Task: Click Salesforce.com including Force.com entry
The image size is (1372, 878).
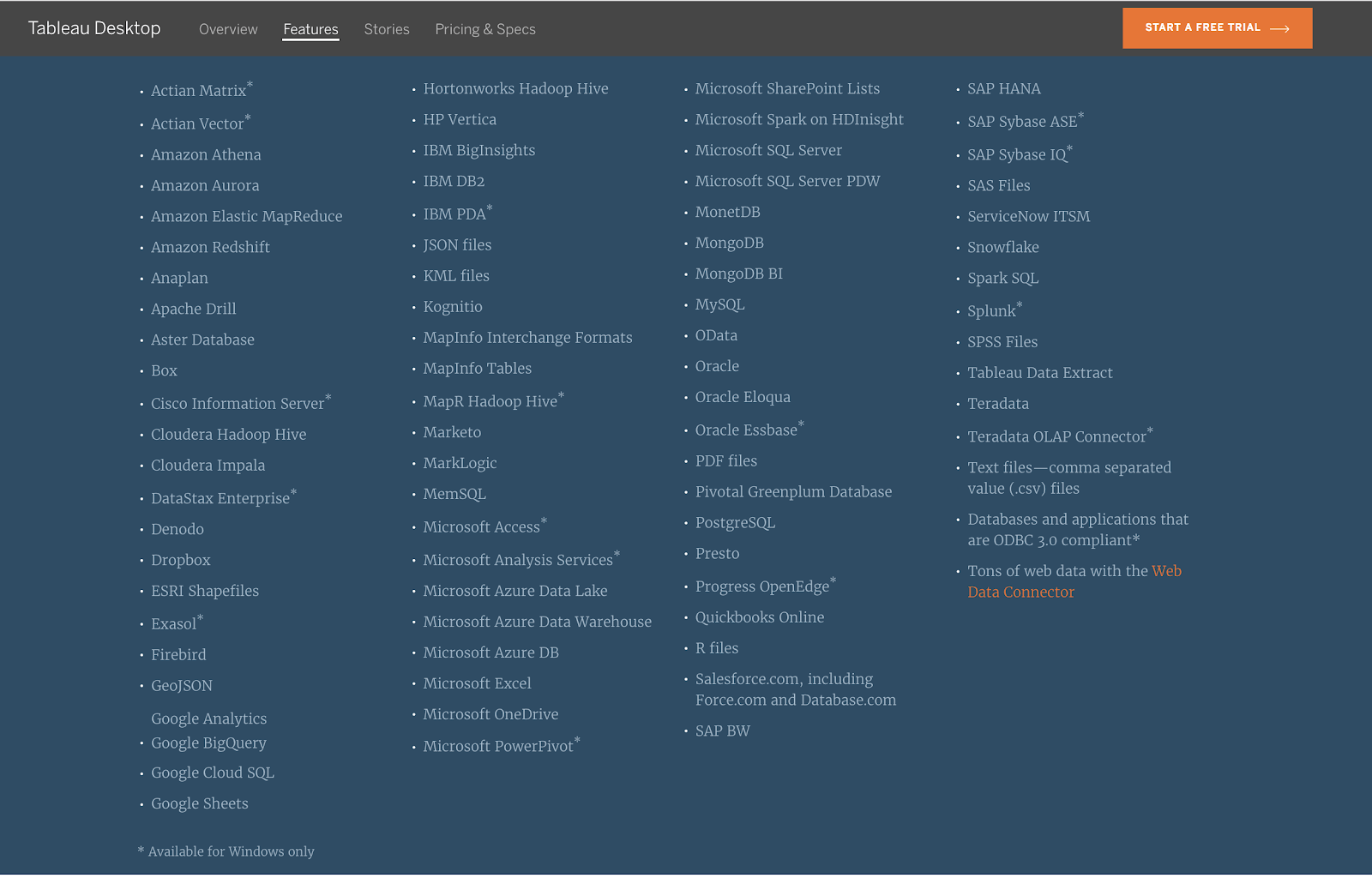Action: pos(795,689)
